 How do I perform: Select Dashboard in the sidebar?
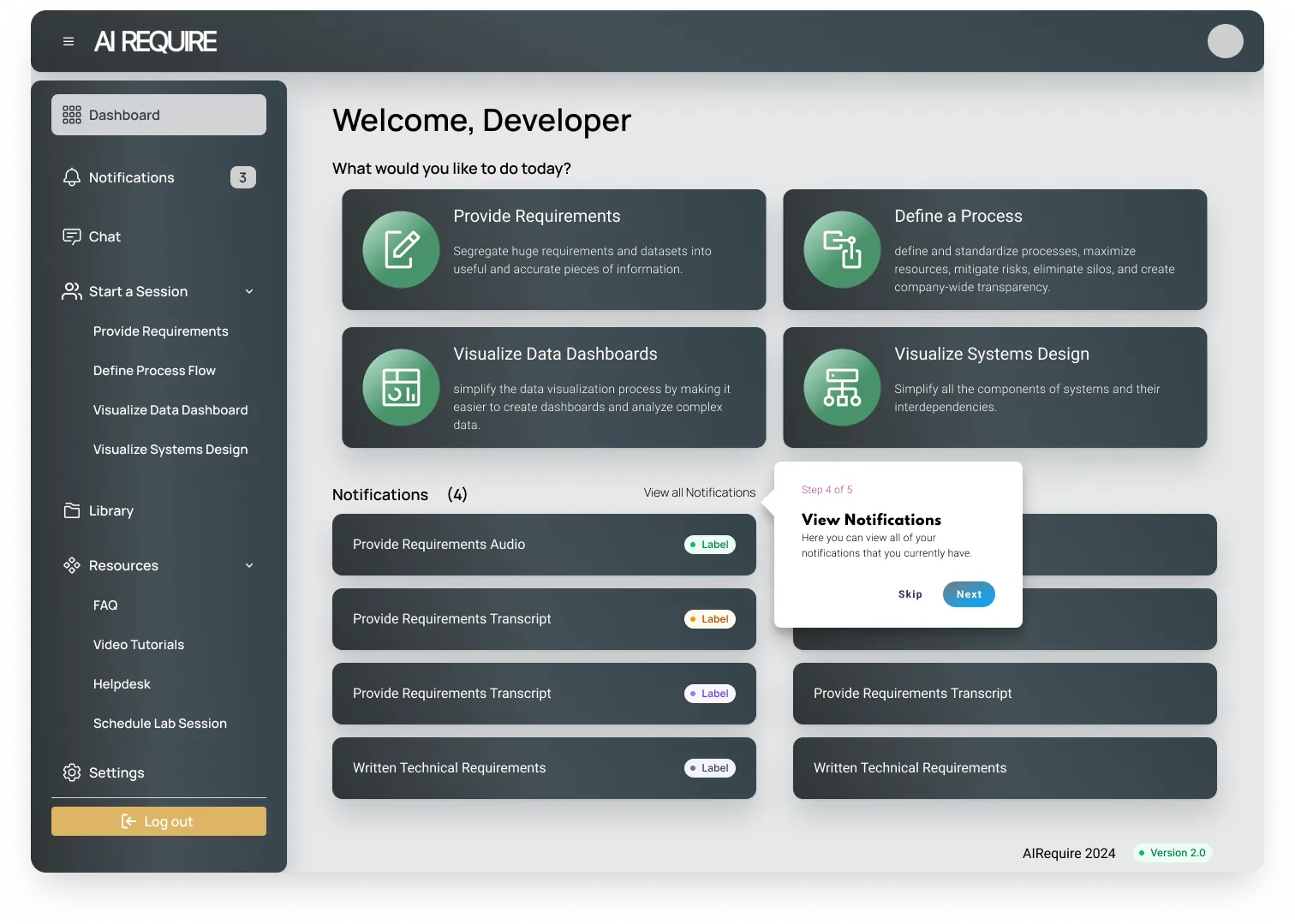158,115
